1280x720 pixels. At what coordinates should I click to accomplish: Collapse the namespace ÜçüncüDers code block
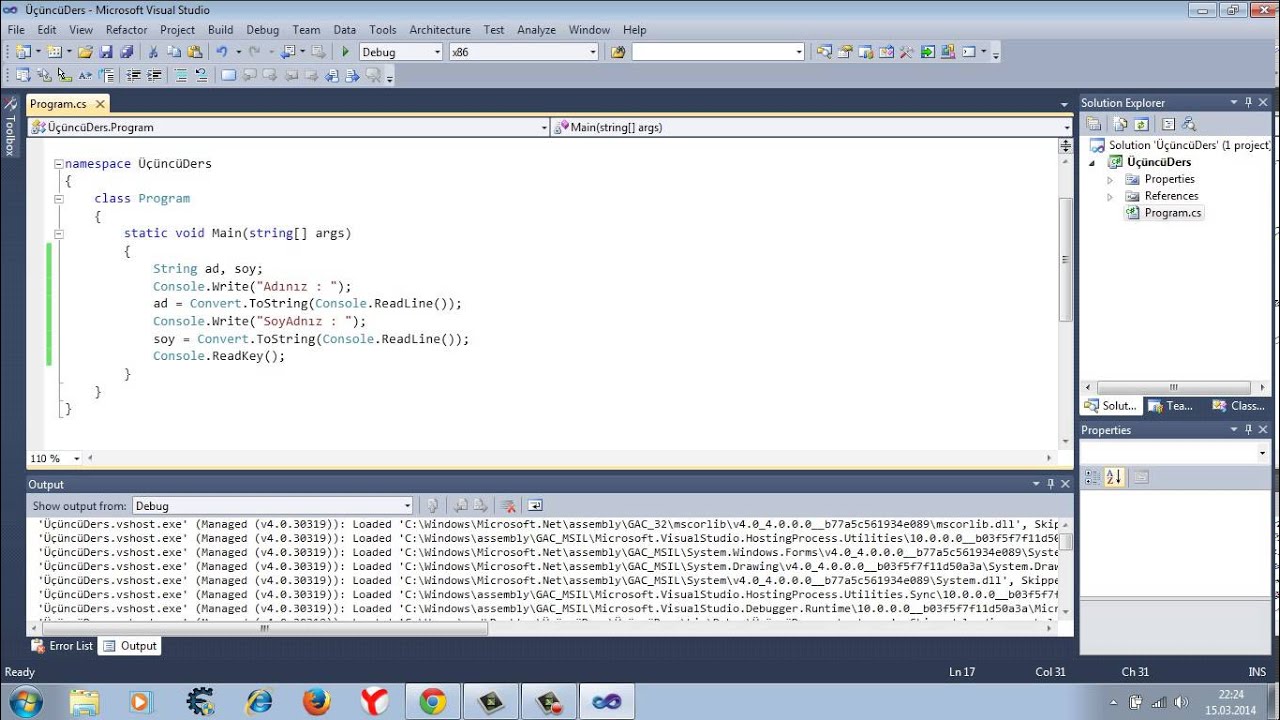[59, 163]
